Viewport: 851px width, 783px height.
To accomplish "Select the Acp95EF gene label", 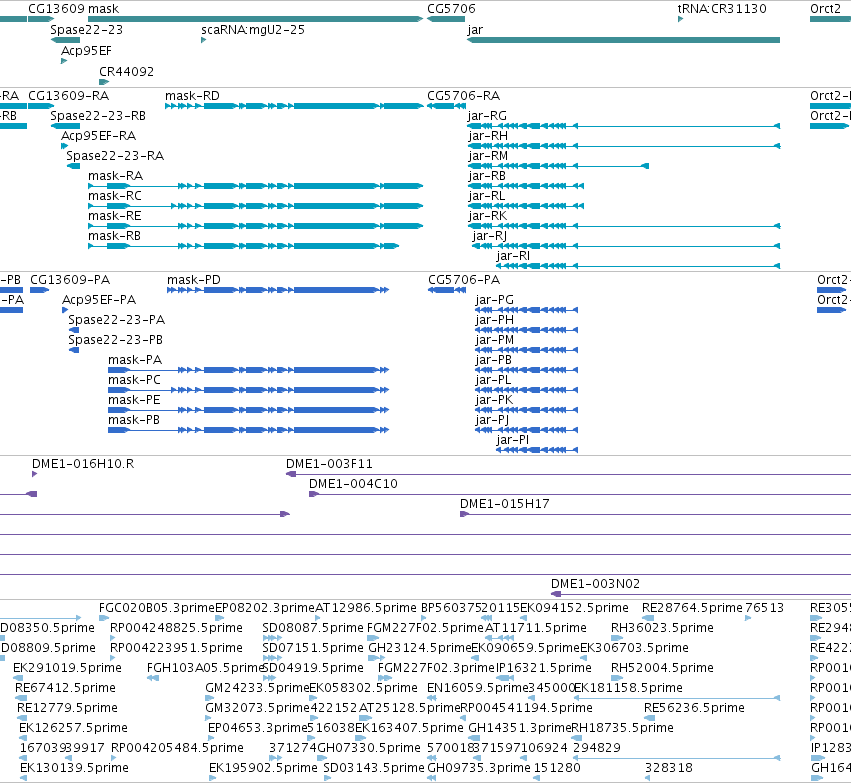I will [86, 50].
